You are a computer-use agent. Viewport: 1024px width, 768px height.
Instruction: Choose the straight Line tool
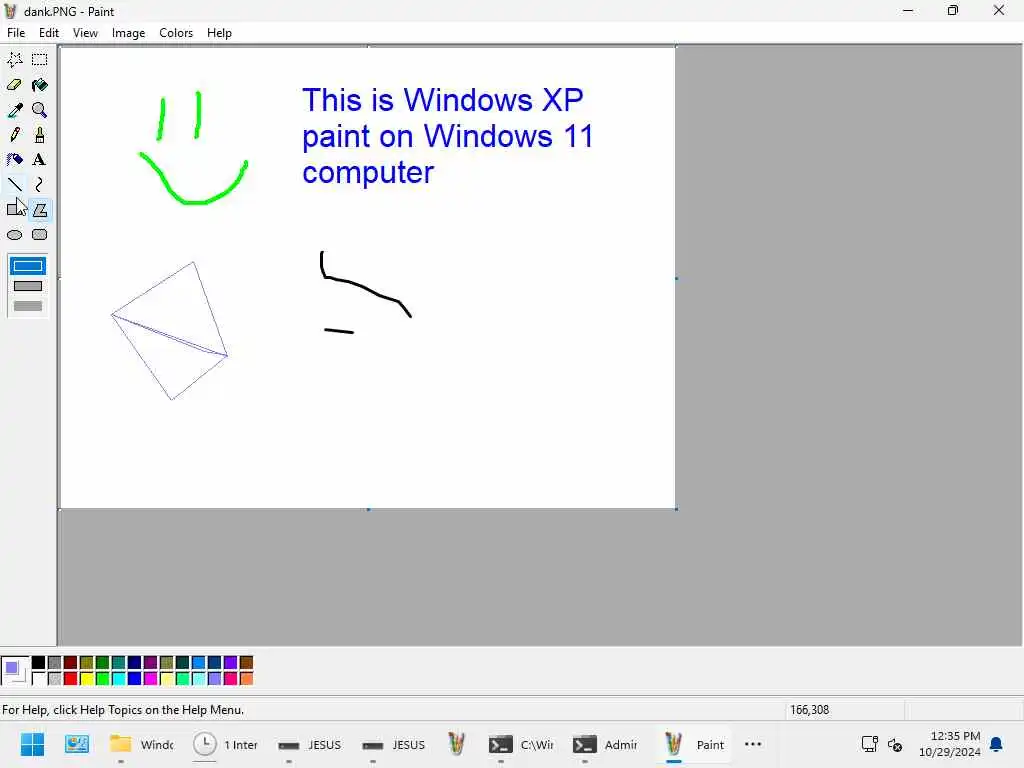15,184
